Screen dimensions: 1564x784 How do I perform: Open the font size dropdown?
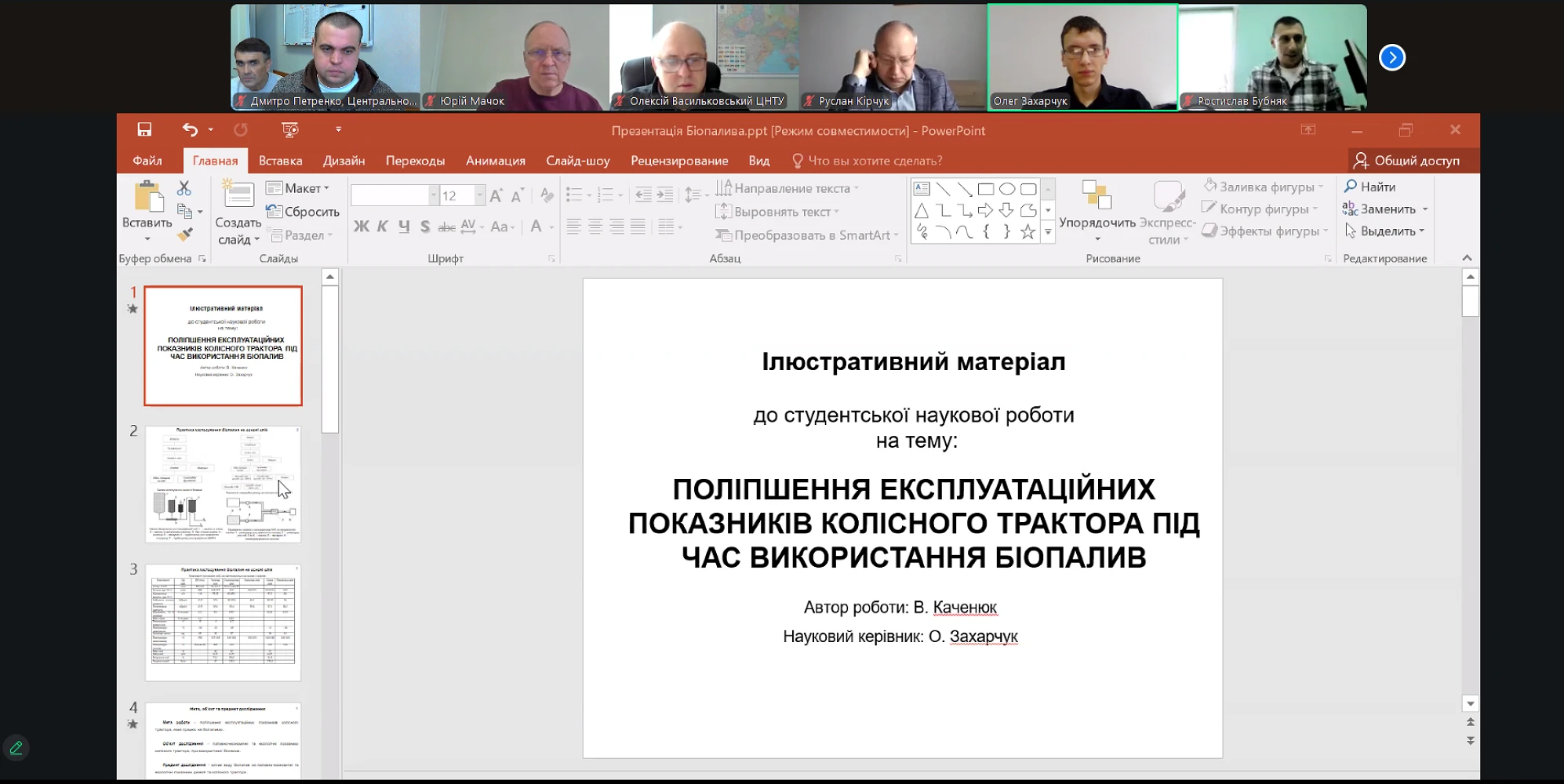pos(480,195)
